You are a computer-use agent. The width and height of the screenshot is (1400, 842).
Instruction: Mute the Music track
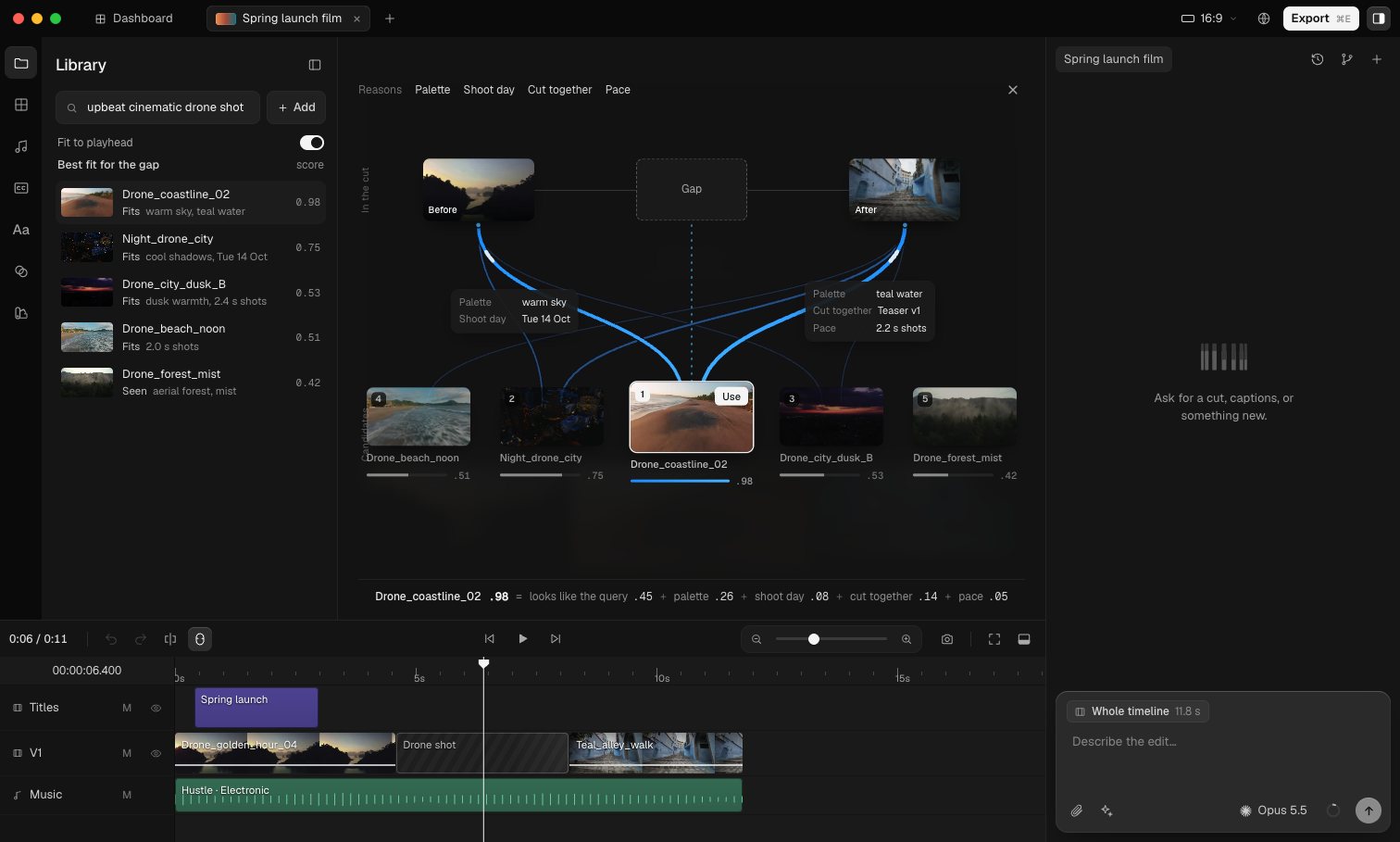pos(127,795)
